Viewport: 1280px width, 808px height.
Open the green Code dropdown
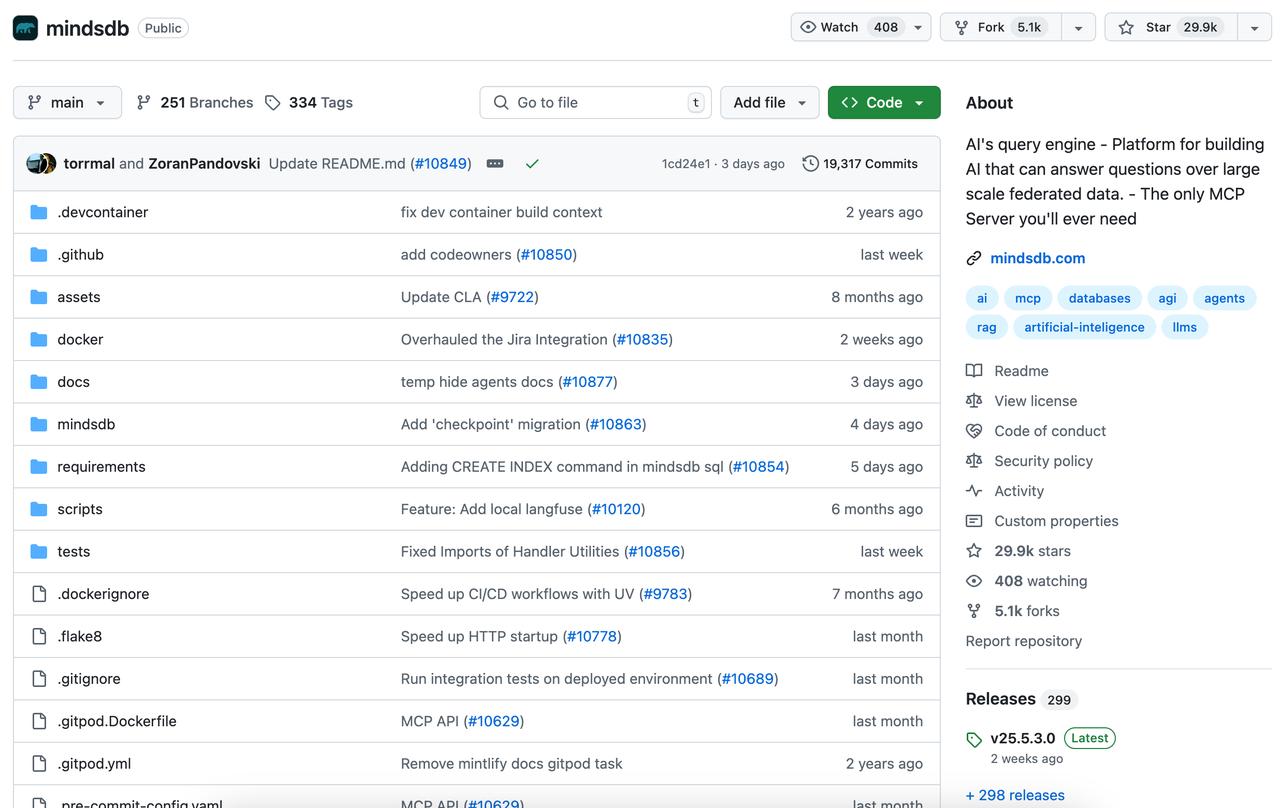884,102
